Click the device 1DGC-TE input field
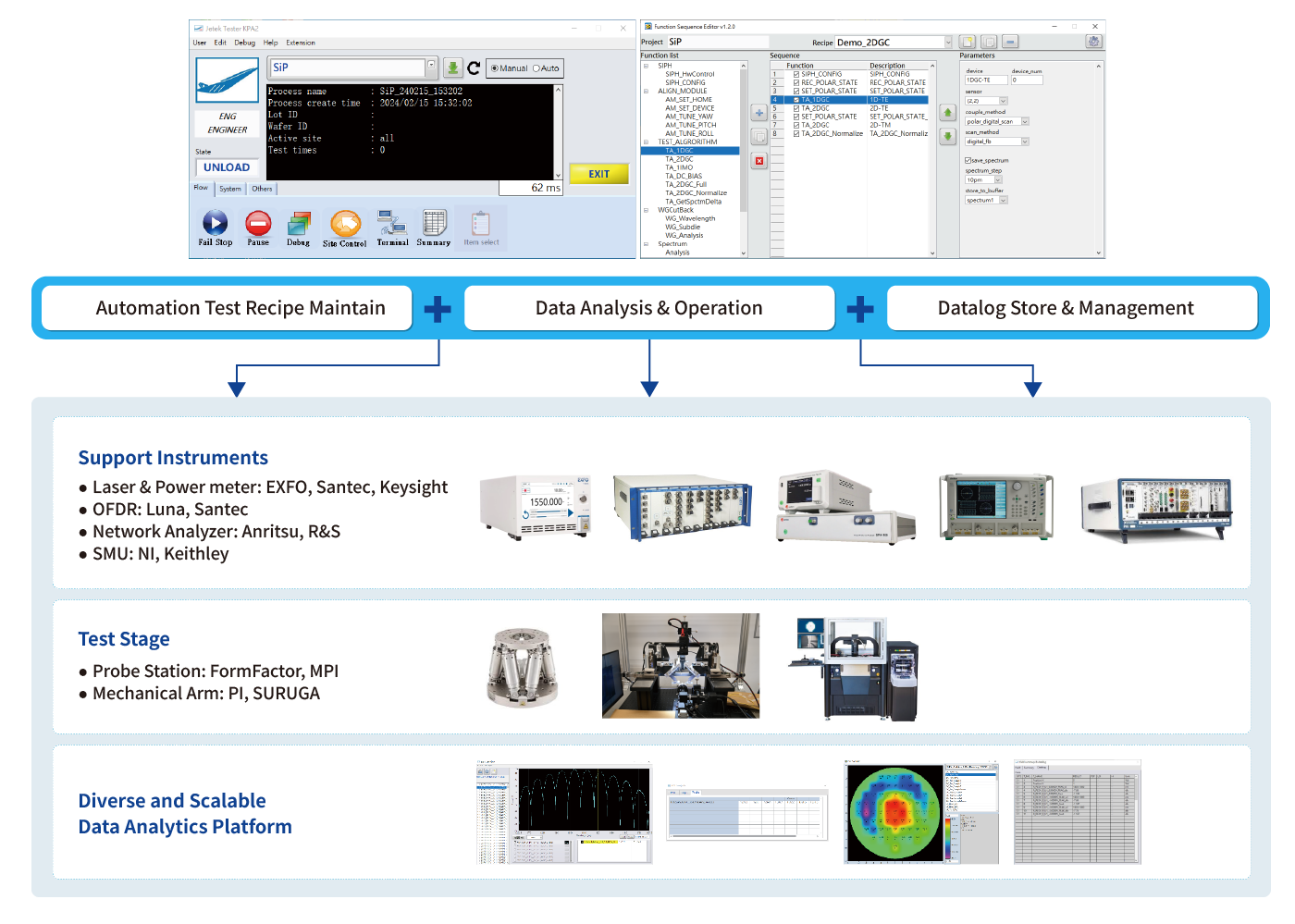Image resolution: width=1295 pixels, height=924 pixels. point(986,80)
